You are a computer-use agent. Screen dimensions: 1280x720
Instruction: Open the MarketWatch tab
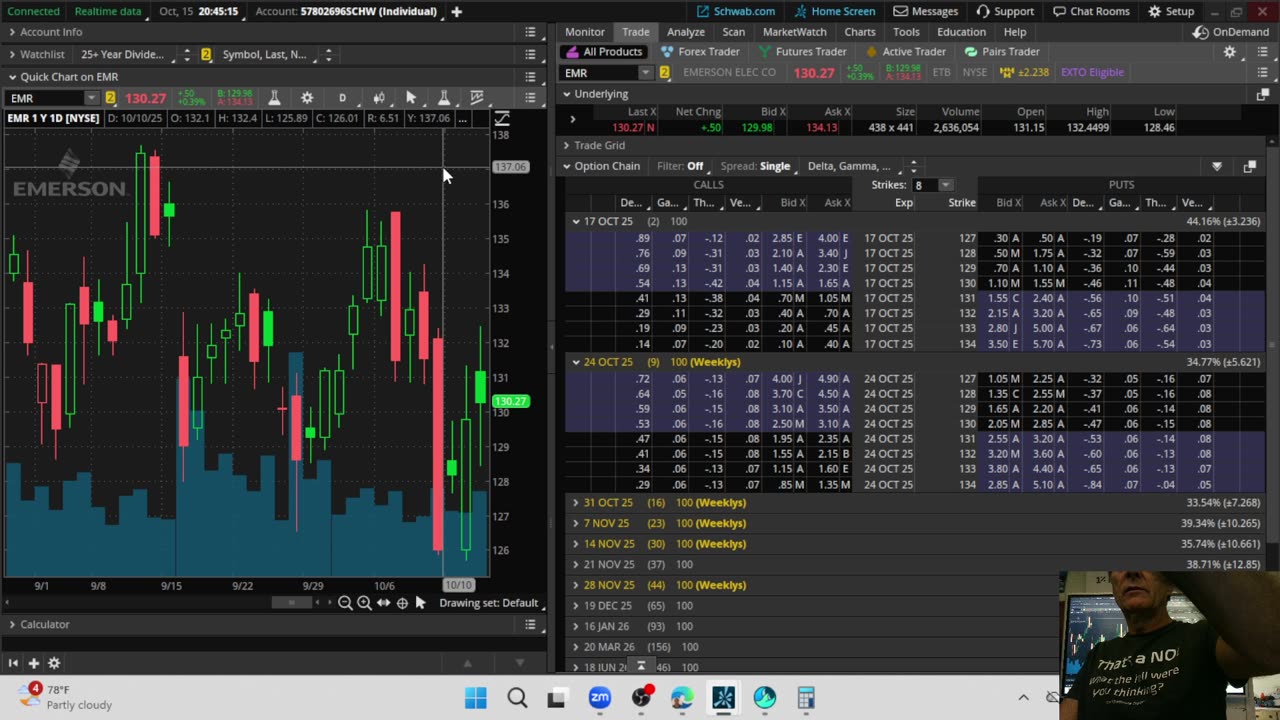tap(795, 32)
